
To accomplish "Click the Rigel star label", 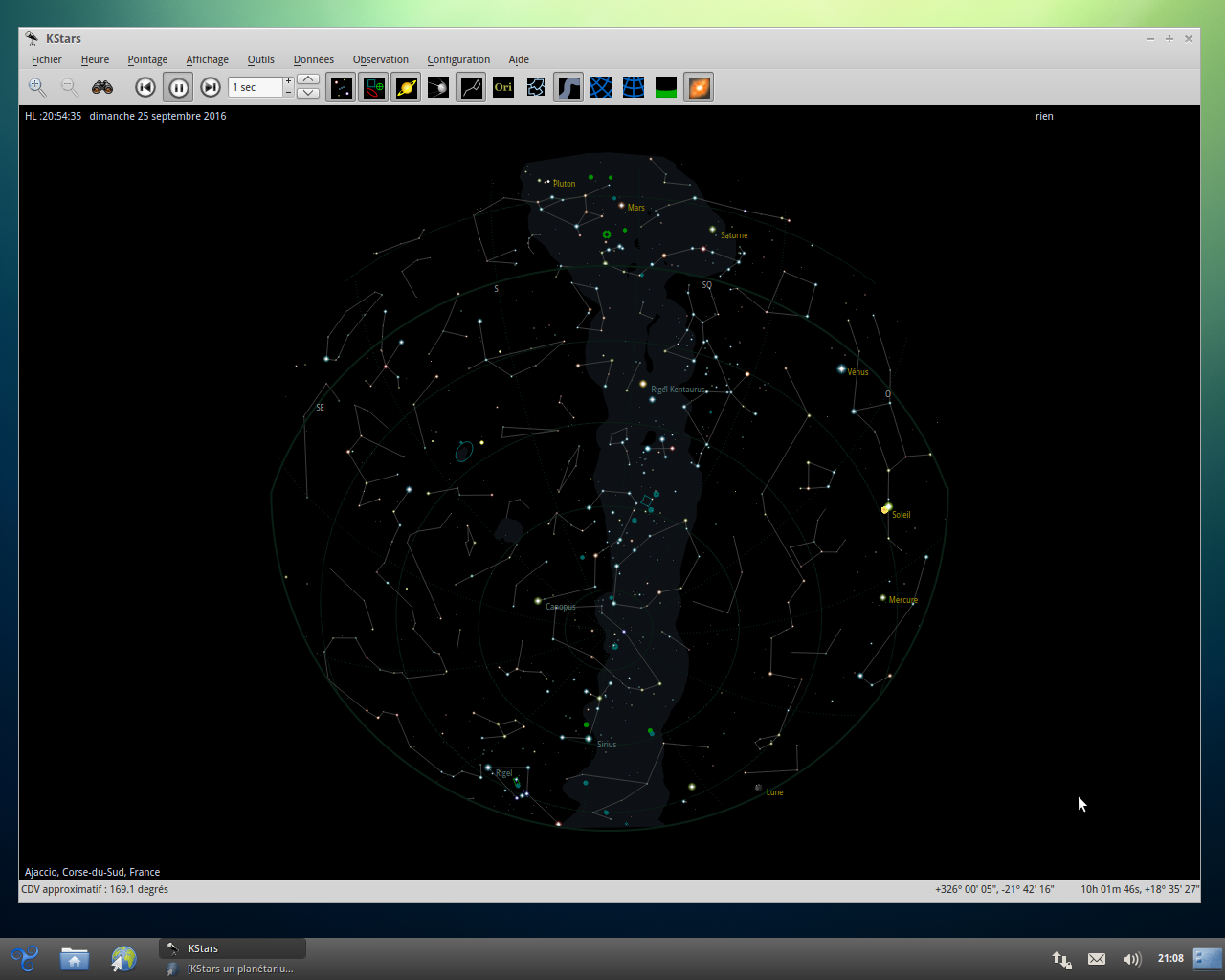I will 504,773.
